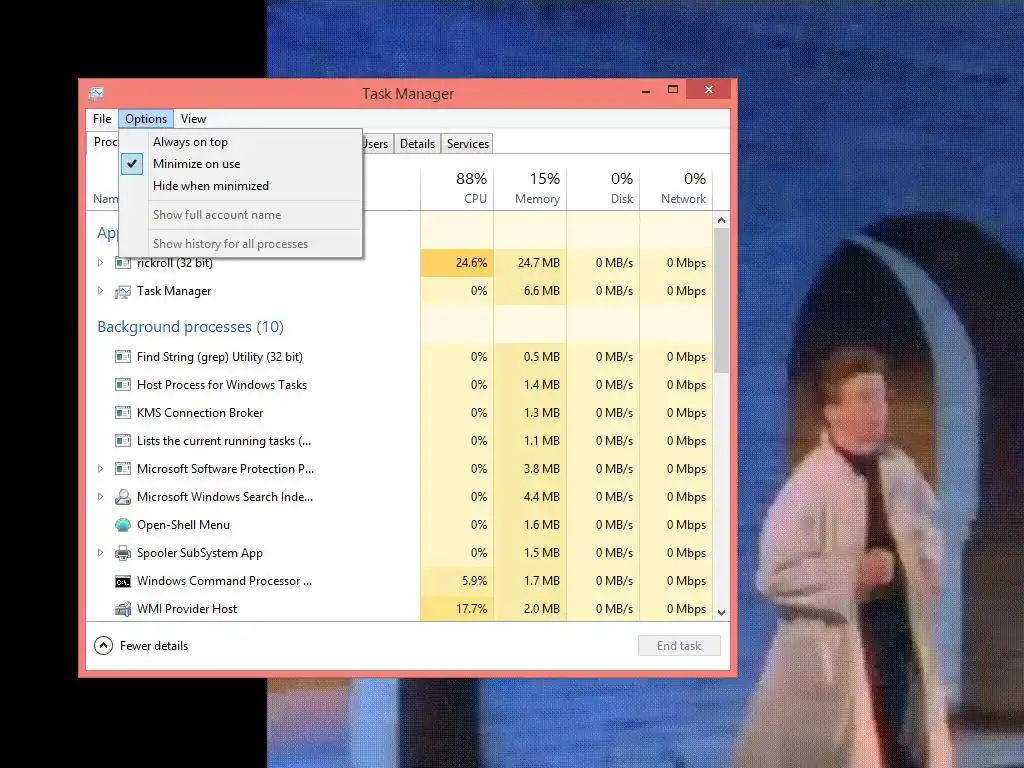Click the video playing behind Task Manager
The width and height of the screenshot is (1024, 768).
(880, 384)
